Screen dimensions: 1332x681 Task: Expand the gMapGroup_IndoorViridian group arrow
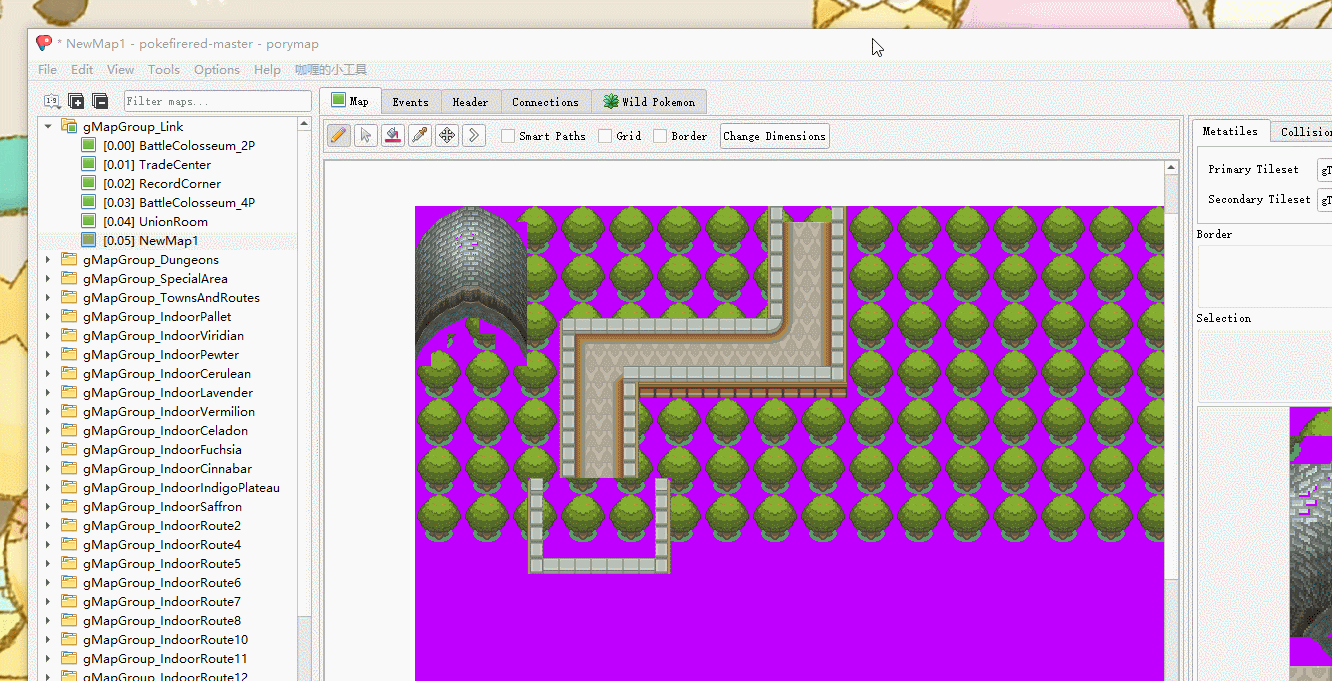pos(47,336)
